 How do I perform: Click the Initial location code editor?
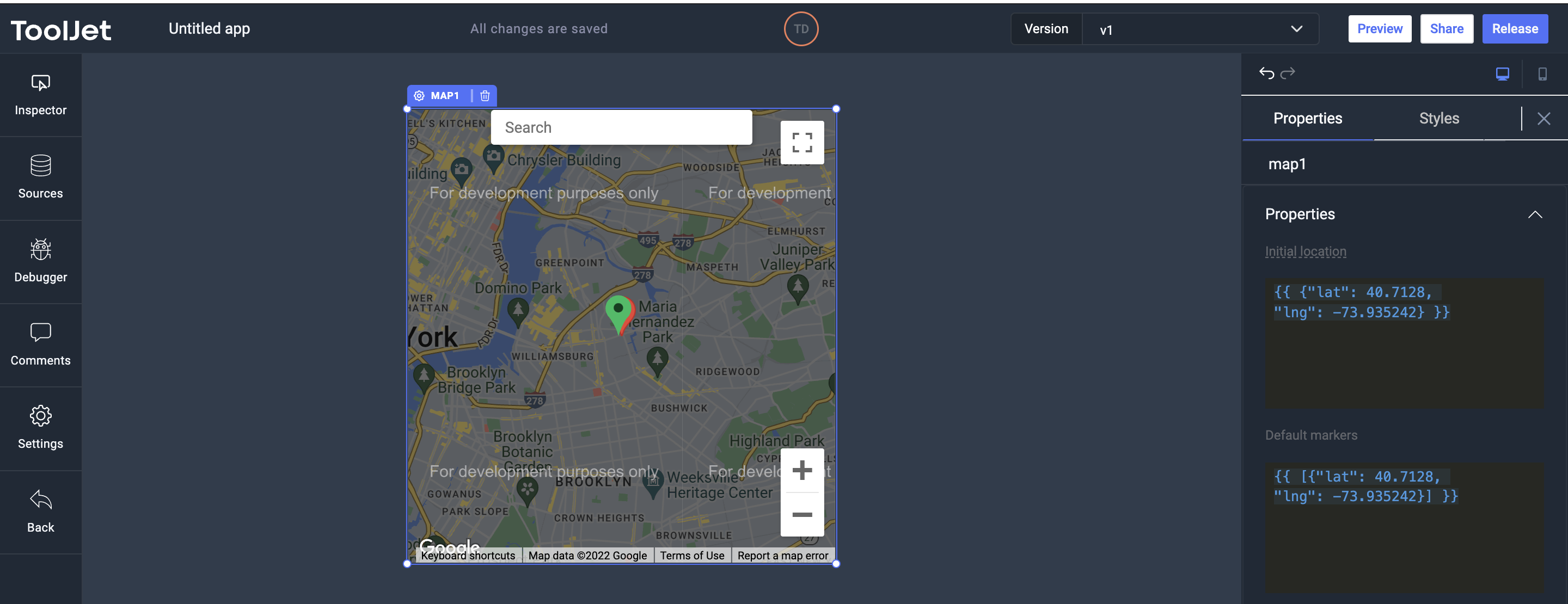1404,344
